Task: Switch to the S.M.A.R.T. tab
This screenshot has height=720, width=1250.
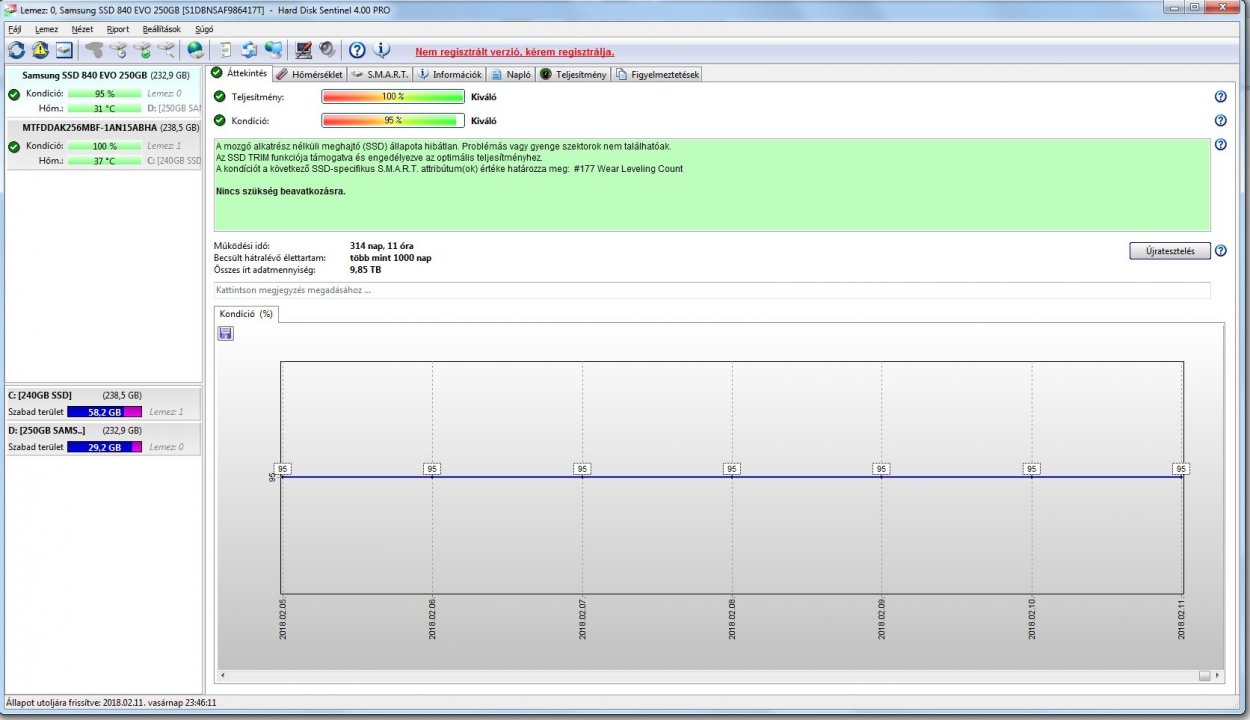Action: pyautogui.click(x=381, y=75)
